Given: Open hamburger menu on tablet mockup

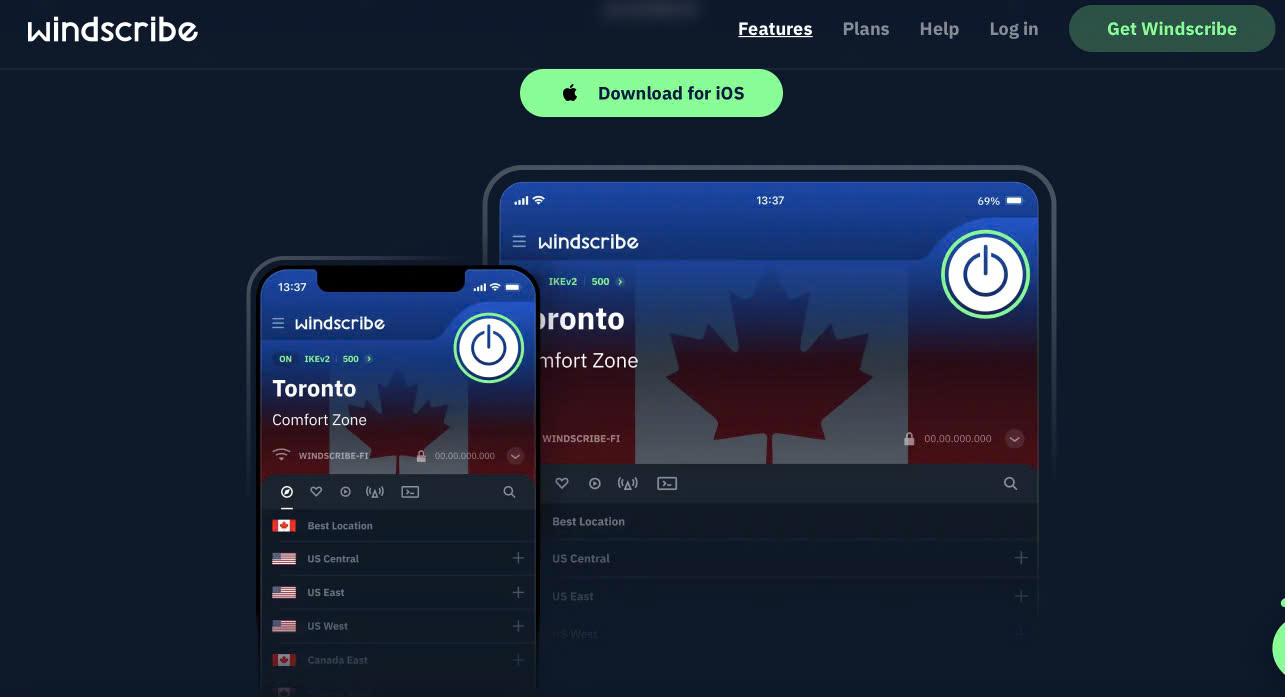Looking at the screenshot, I should pyautogui.click(x=519, y=241).
